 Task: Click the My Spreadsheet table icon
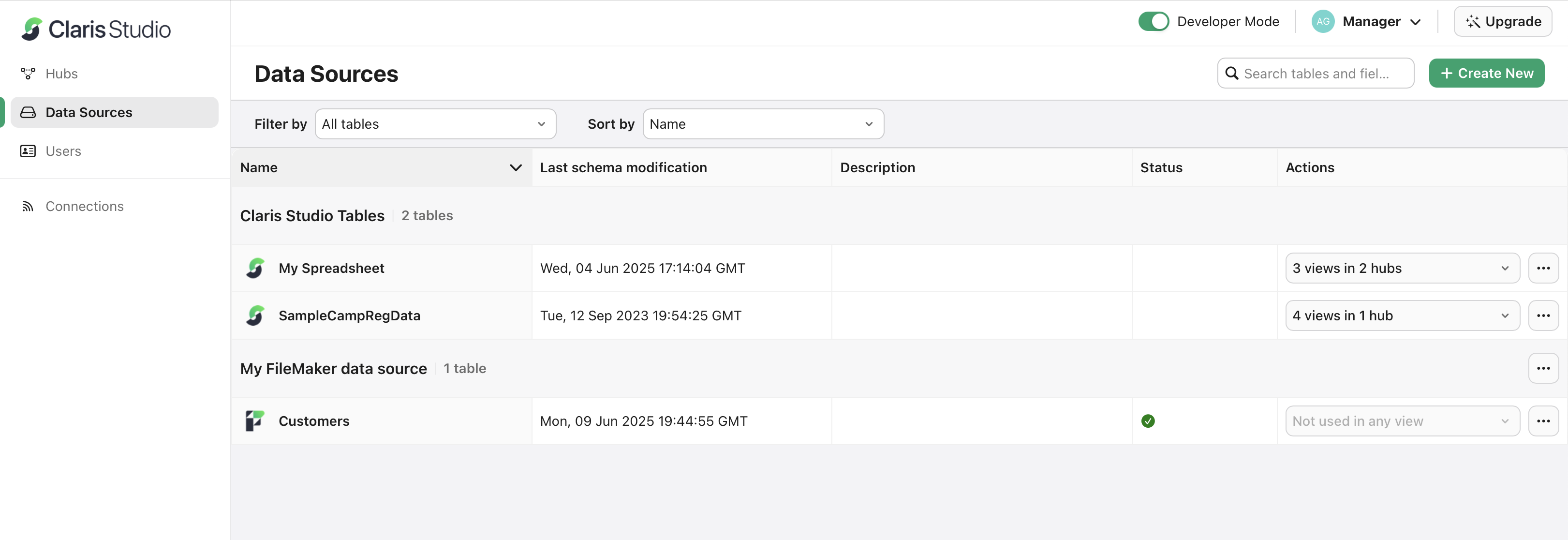[x=255, y=268]
